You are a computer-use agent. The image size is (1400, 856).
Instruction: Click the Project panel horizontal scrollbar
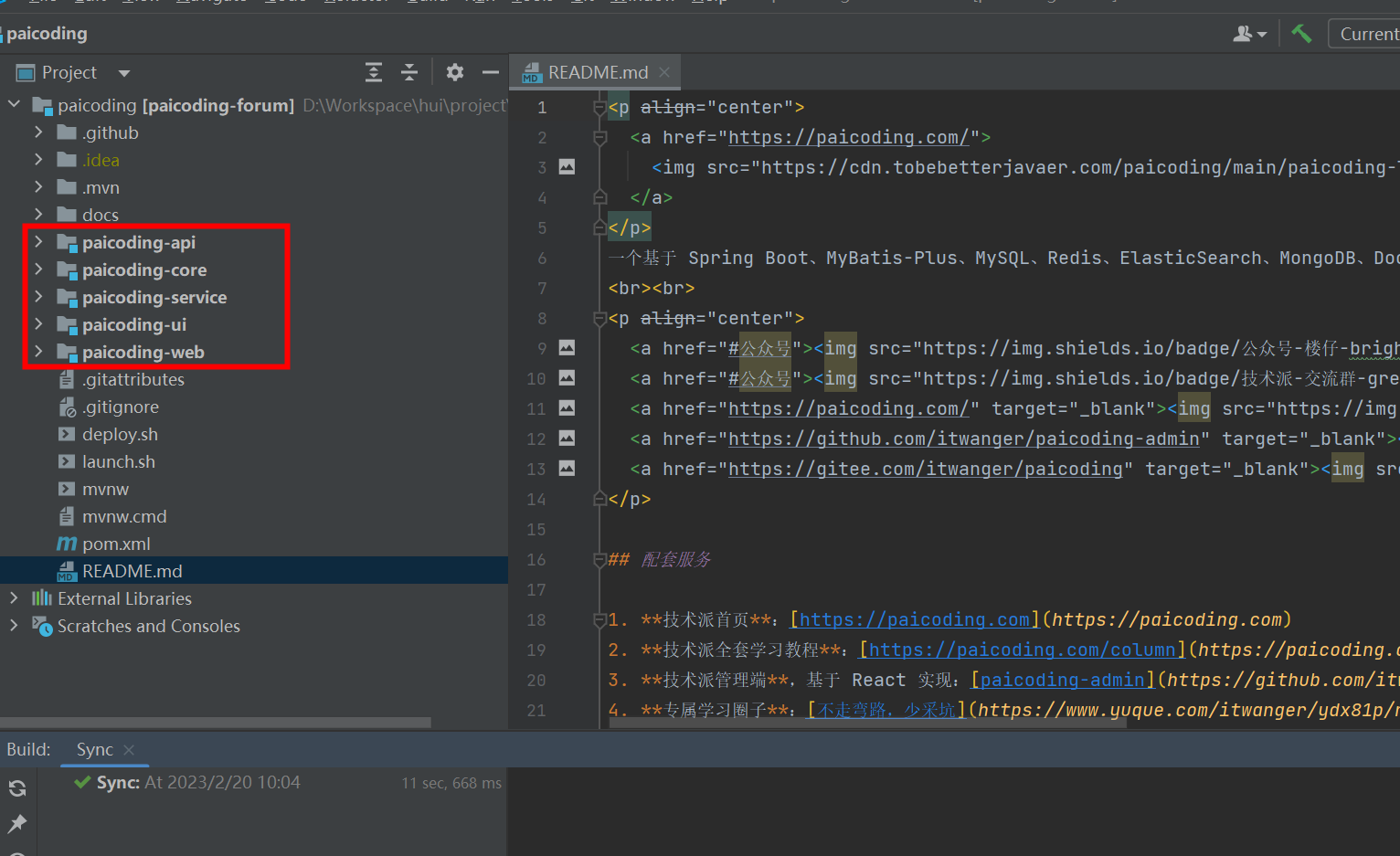coord(216,722)
